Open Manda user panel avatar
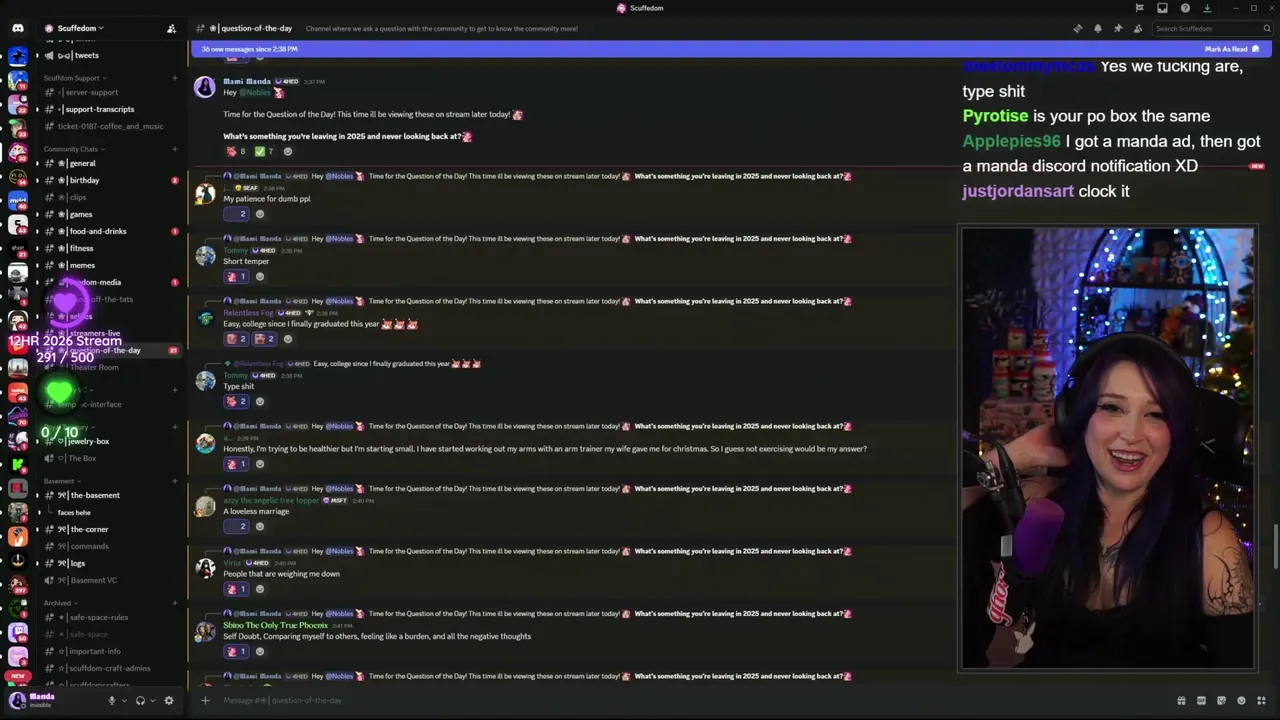1280x720 pixels. pos(17,700)
